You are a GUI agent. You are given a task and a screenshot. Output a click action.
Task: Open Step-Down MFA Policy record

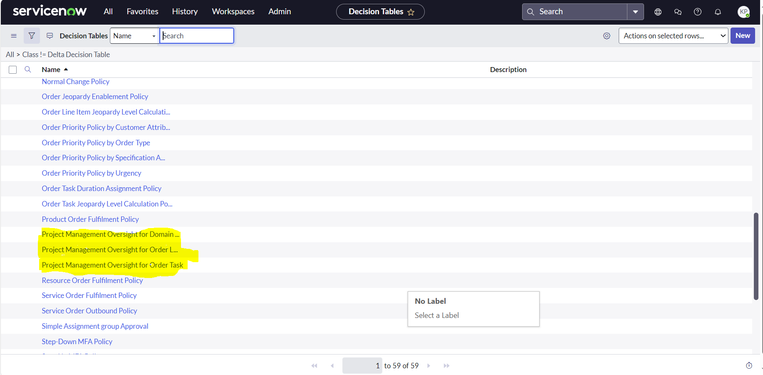click(77, 341)
